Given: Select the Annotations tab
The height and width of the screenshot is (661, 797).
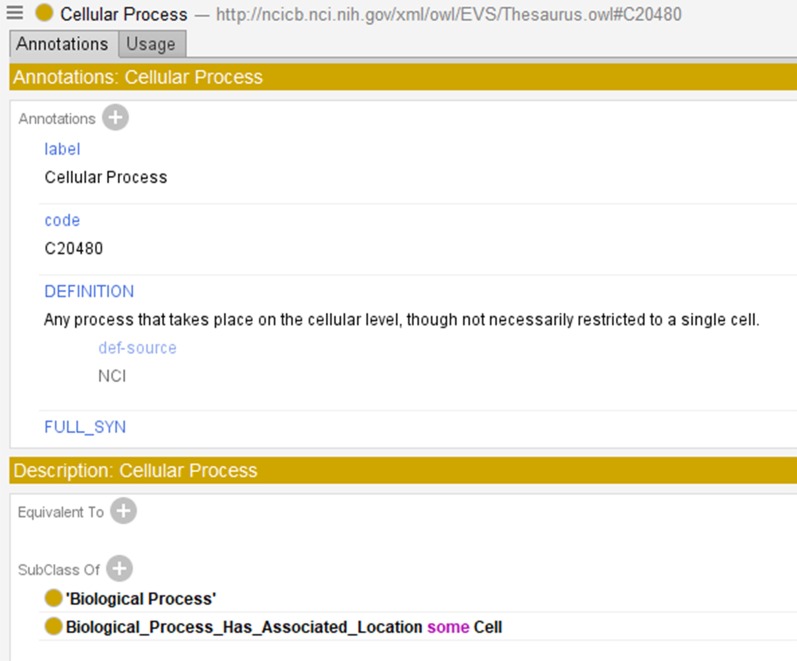Looking at the screenshot, I should coord(62,44).
